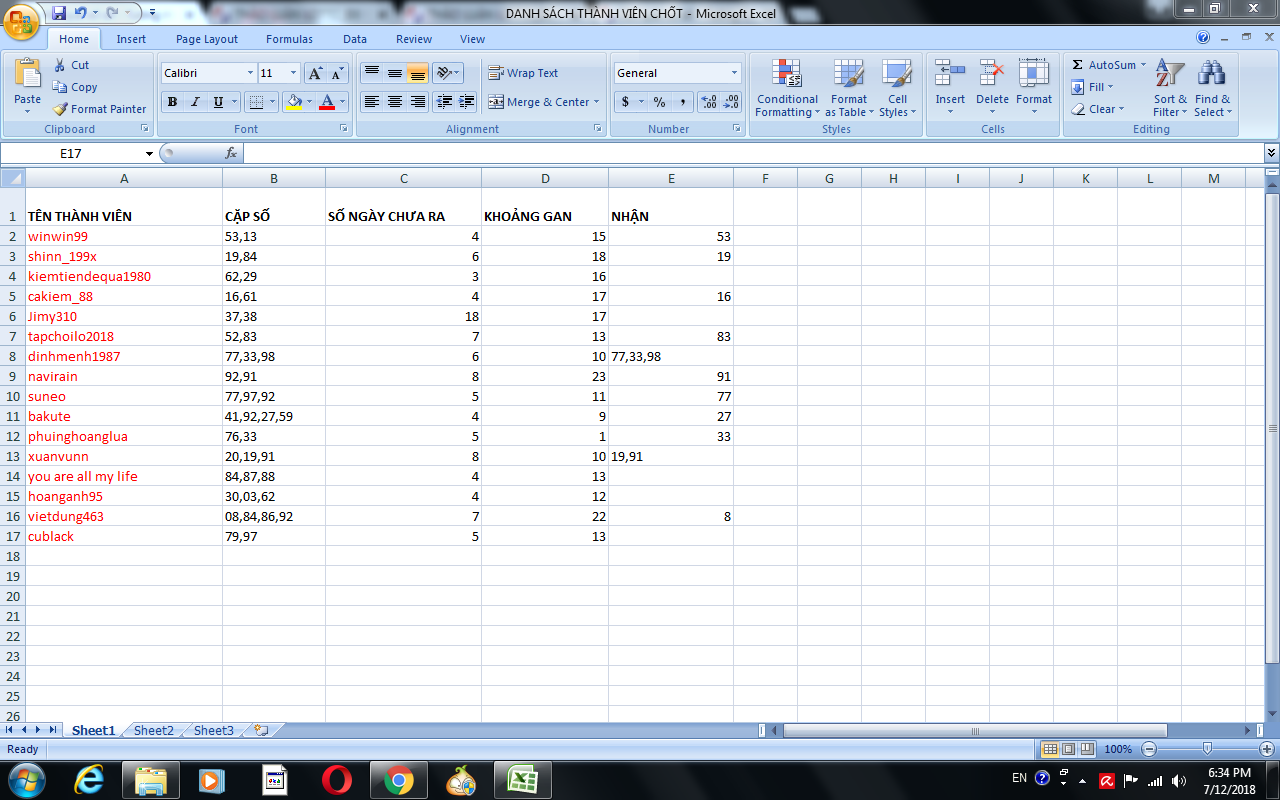Open the Sort & Filter tool

click(x=1169, y=74)
